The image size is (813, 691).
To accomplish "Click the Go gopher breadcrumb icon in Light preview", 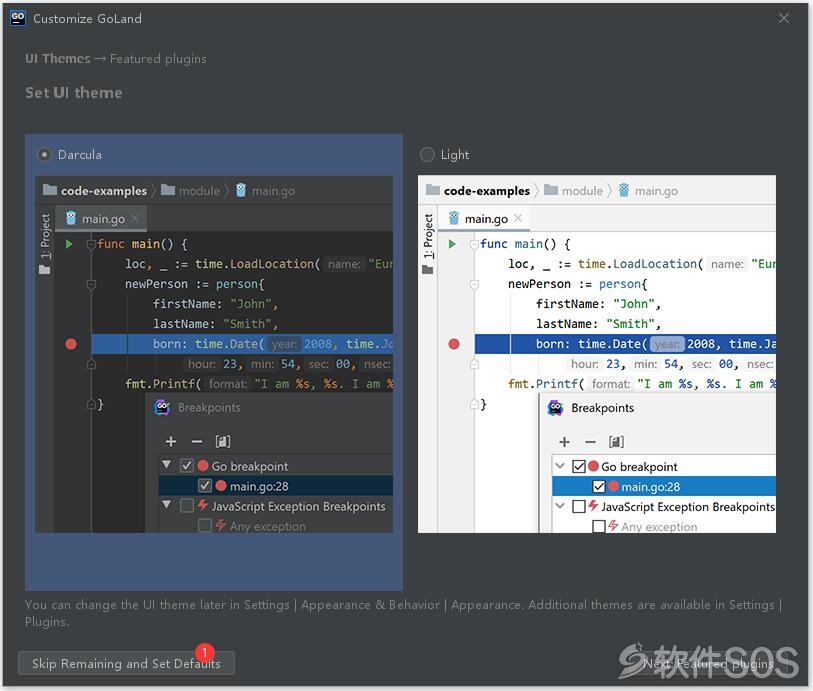I will pyautogui.click(x=624, y=190).
